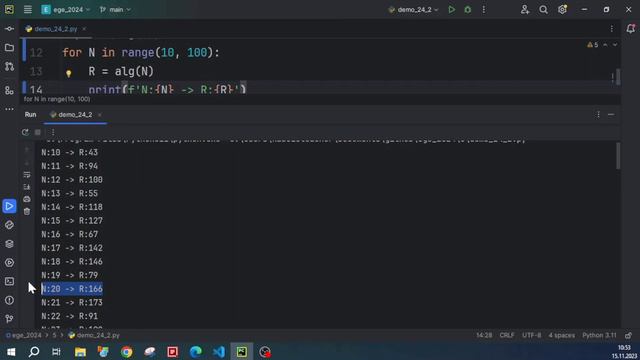Viewport: 640px width, 360px height.
Task: Open the Windows Start menu
Action: (11, 352)
